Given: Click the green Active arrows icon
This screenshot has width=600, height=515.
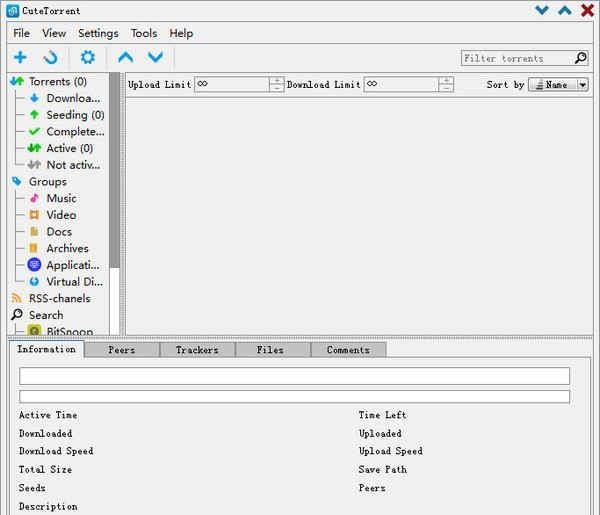Looking at the screenshot, I should [x=34, y=148].
